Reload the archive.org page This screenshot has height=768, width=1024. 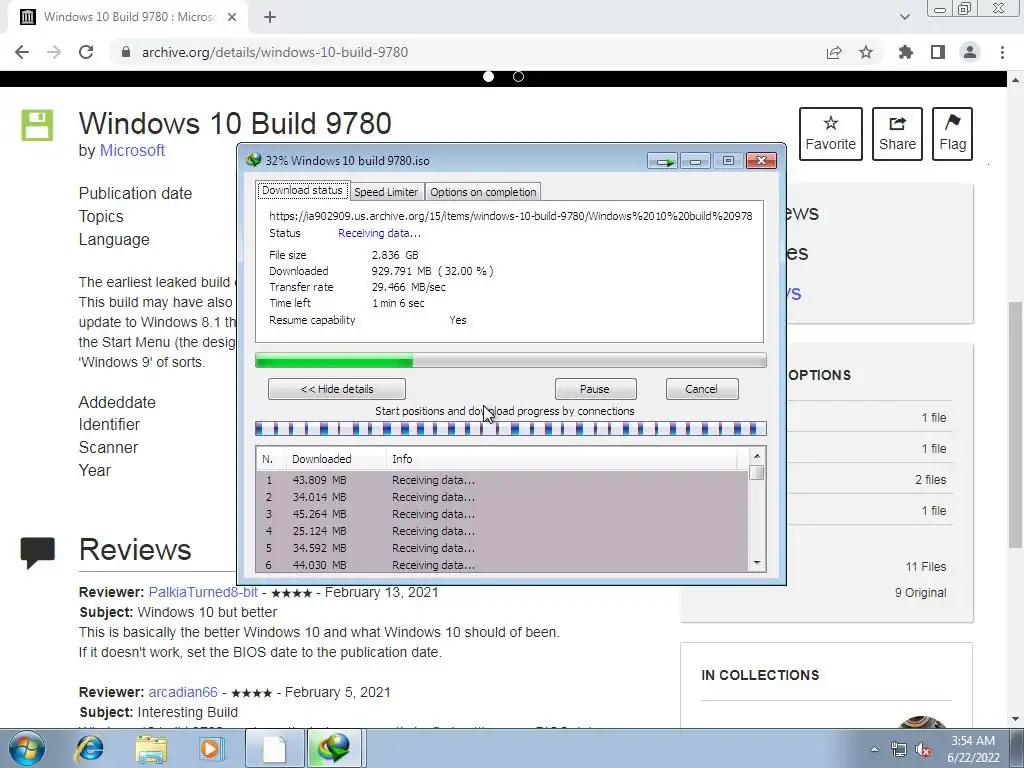click(x=86, y=52)
